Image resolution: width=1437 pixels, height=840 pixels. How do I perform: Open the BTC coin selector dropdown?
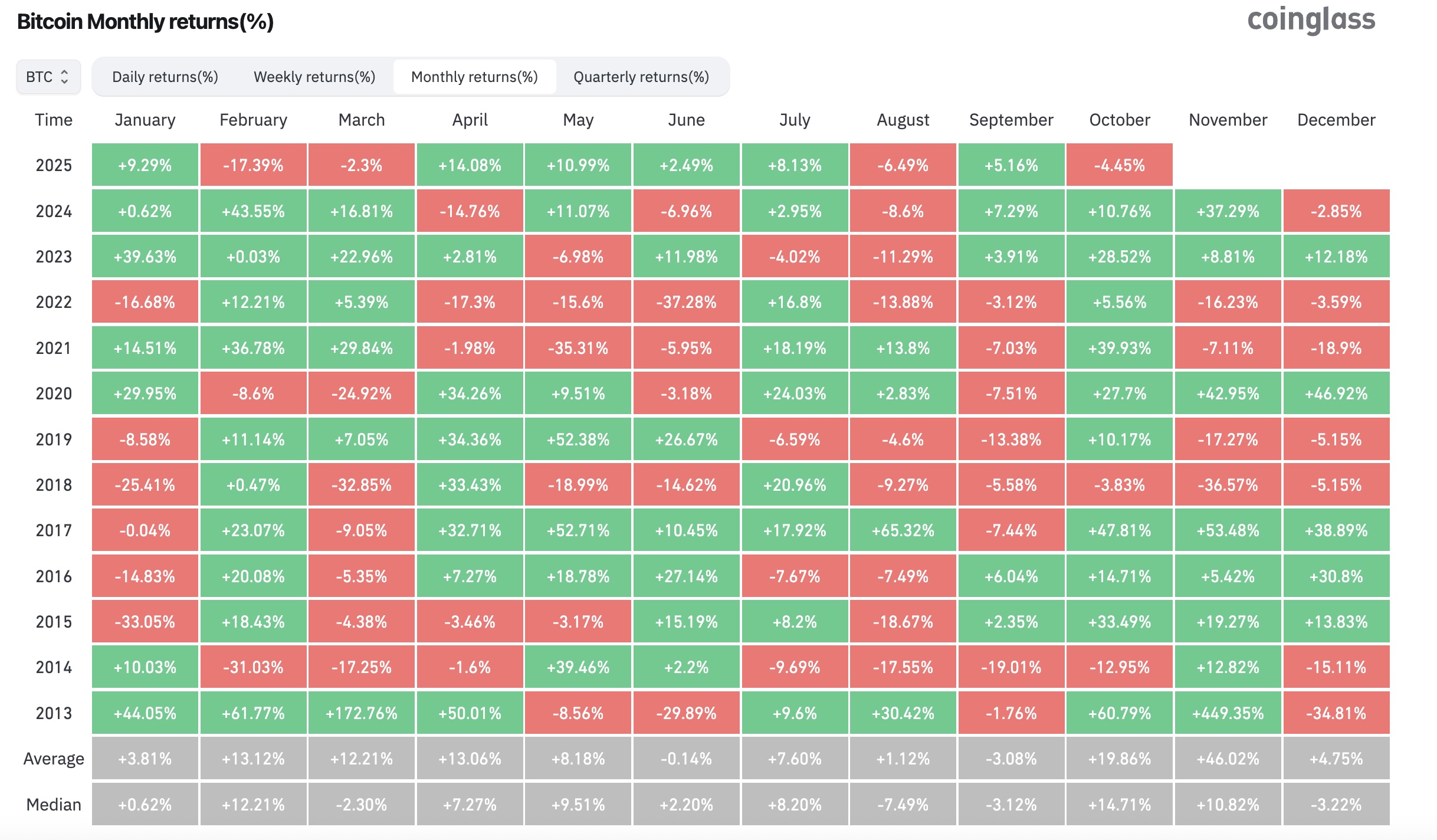[48, 77]
